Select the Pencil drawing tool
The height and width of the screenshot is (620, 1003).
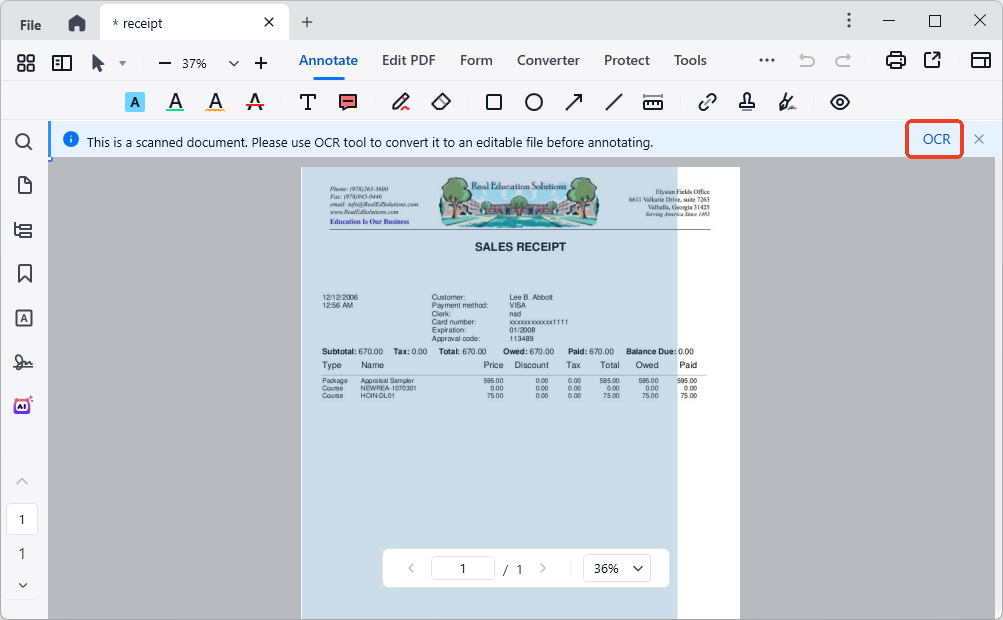coord(401,101)
